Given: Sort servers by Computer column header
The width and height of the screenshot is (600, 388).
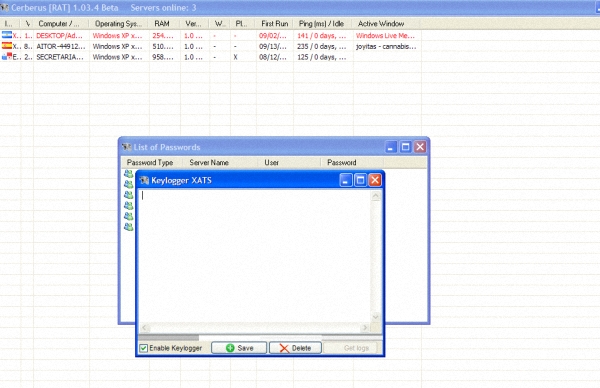Looking at the screenshot, I should coord(61,24).
